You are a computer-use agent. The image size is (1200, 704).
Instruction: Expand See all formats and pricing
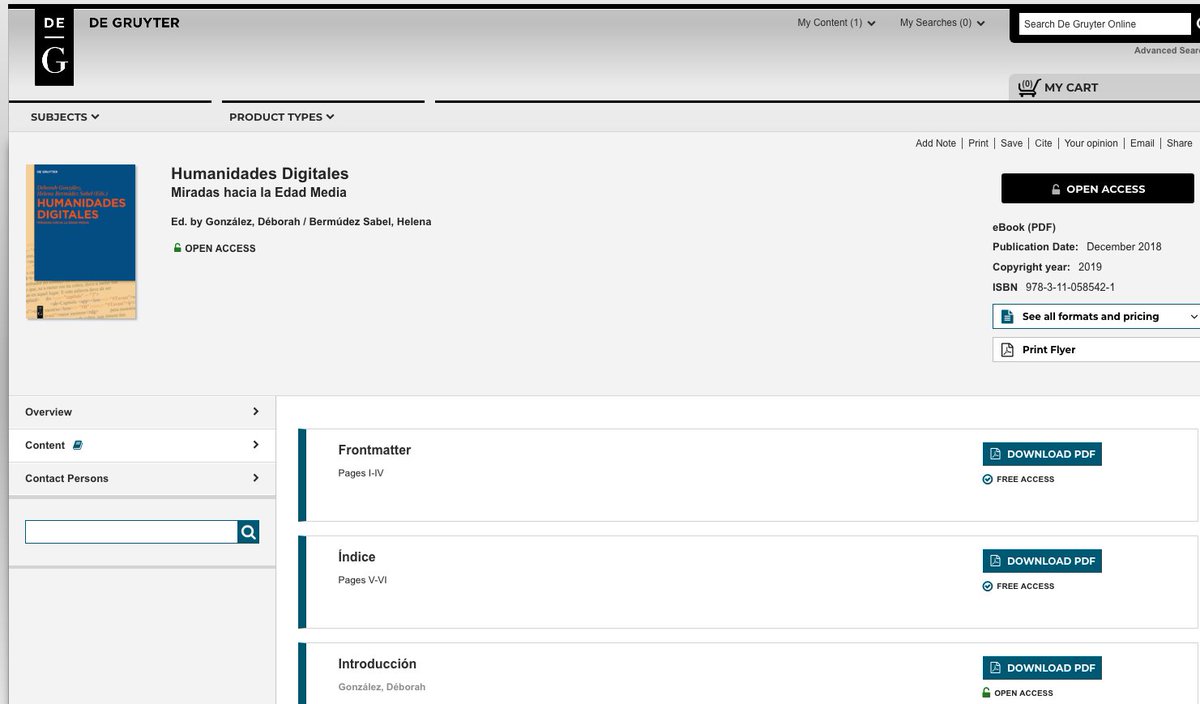tap(1096, 316)
